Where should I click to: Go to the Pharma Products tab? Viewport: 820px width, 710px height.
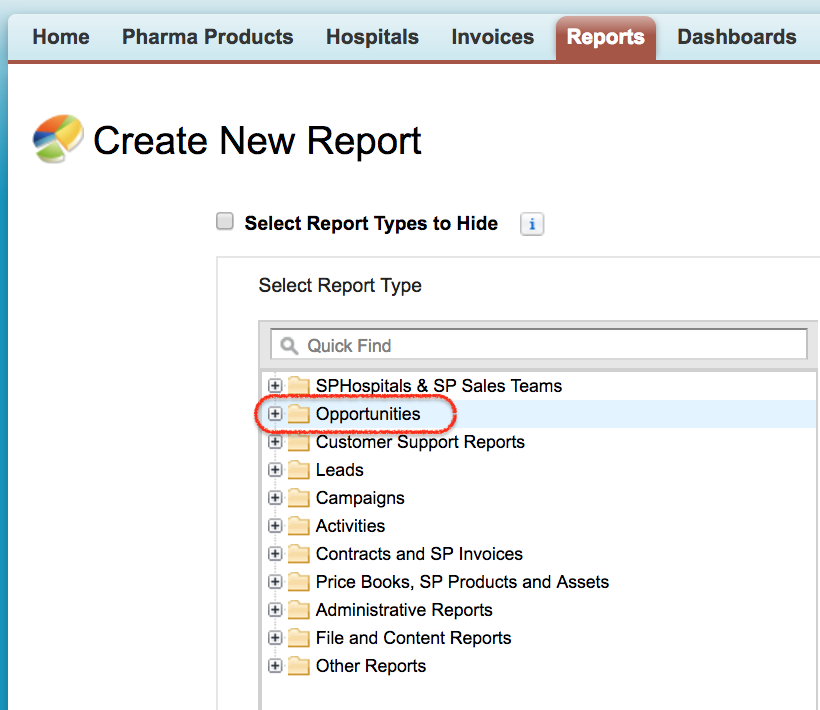208,37
